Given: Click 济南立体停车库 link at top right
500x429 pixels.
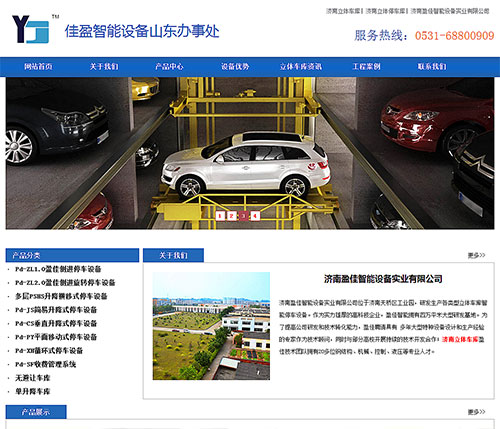Looking at the screenshot, I should point(385,11).
